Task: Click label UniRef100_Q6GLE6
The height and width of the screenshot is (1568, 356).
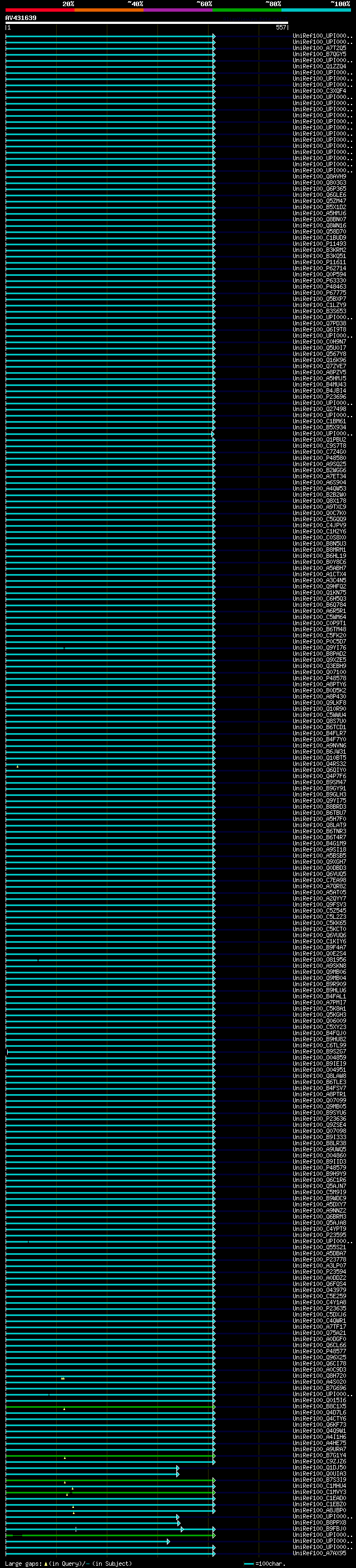Action: (319, 195)
